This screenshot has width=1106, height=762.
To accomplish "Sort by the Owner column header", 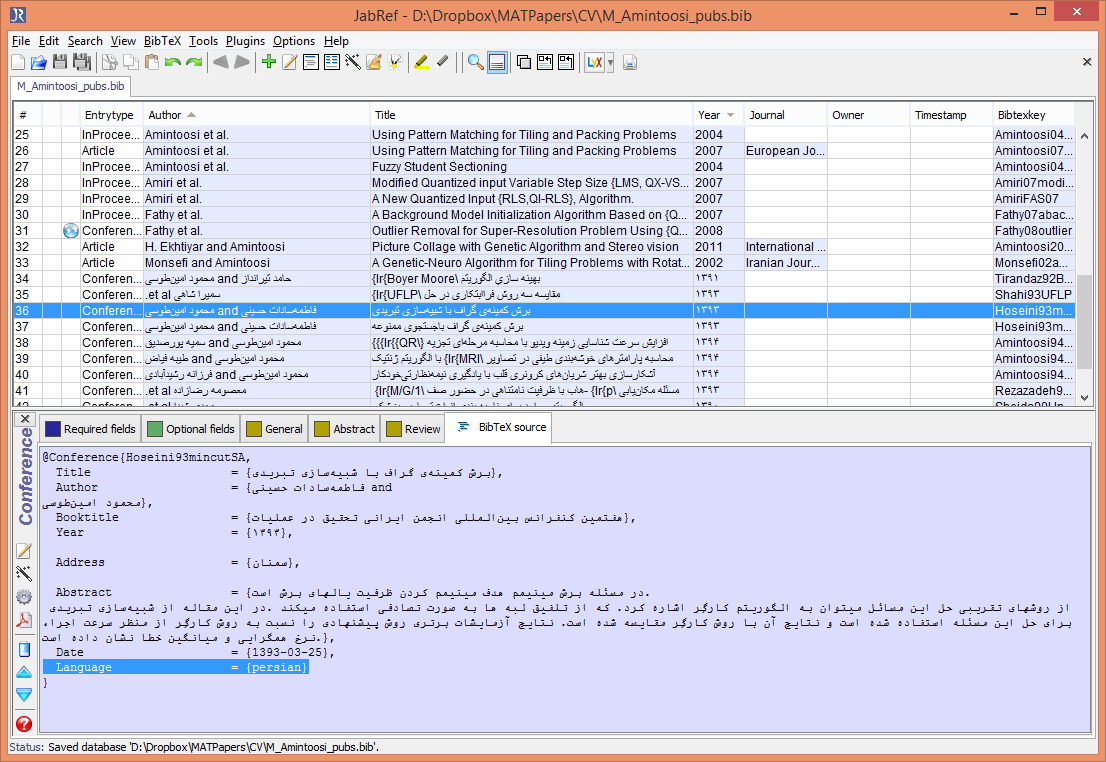I will pyautogui.click(x=868, y=115).
